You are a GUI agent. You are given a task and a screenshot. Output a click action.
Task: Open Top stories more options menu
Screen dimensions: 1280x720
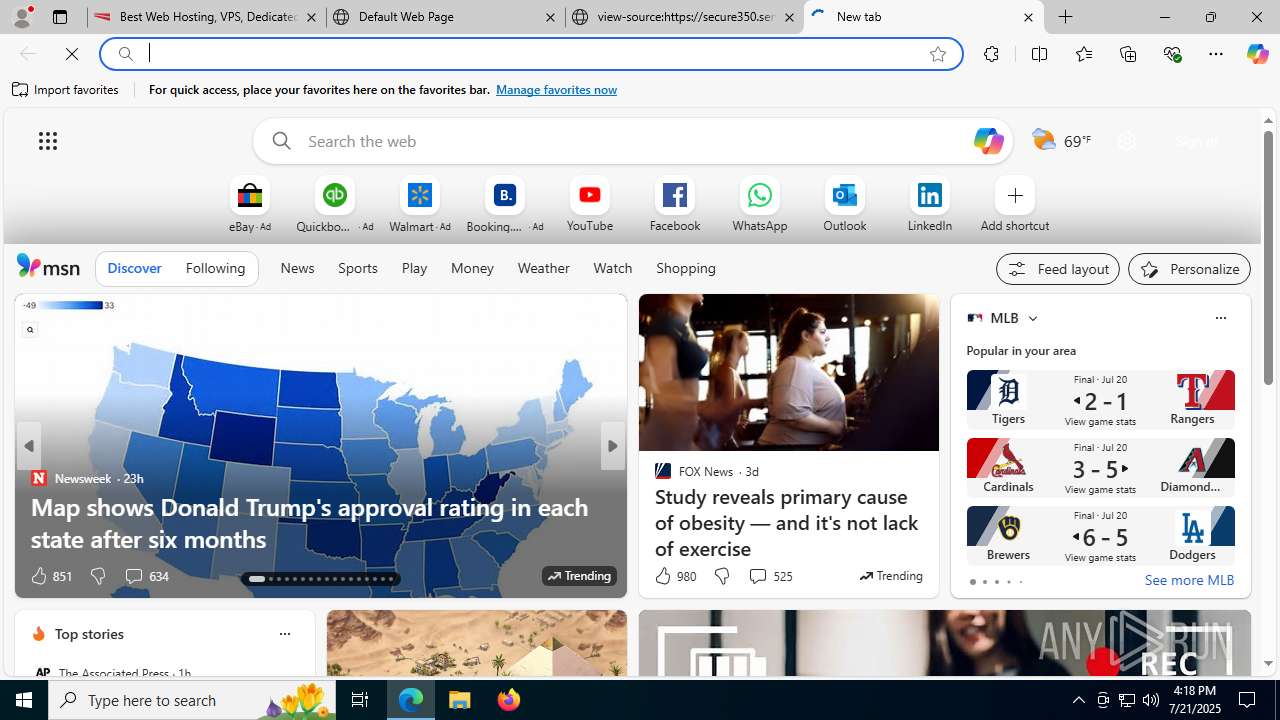[284, 634]
